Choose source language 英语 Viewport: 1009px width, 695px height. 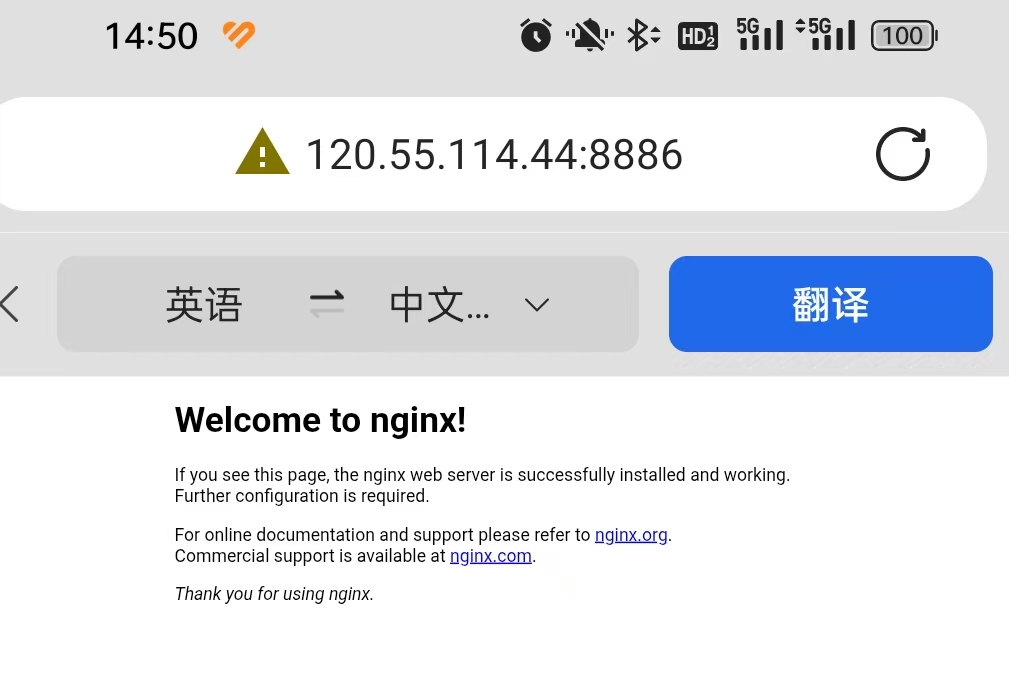point(204,304)
